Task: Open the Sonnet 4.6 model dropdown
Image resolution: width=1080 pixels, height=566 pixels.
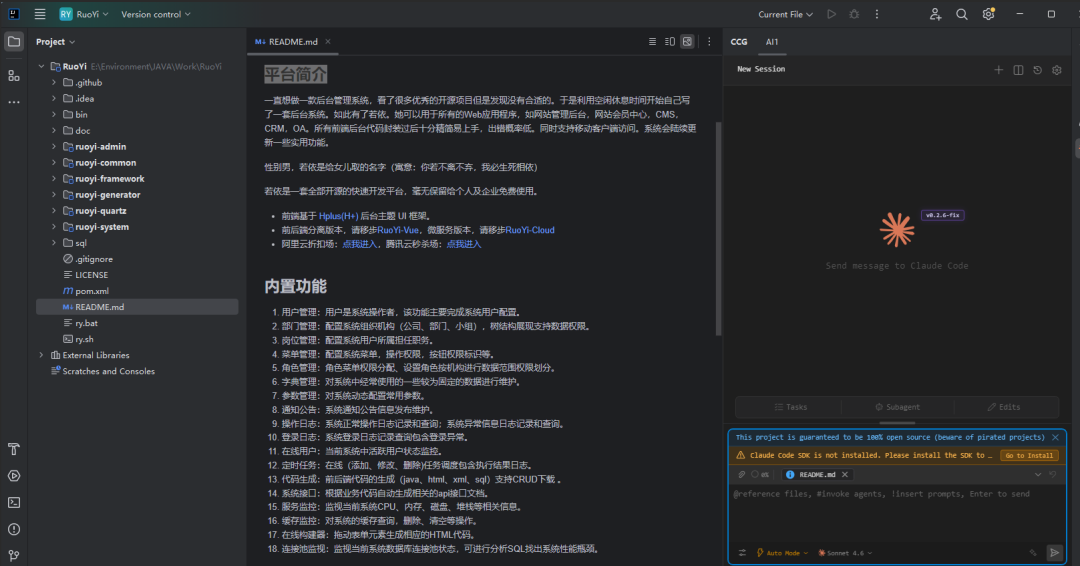Action: [845, 552]
